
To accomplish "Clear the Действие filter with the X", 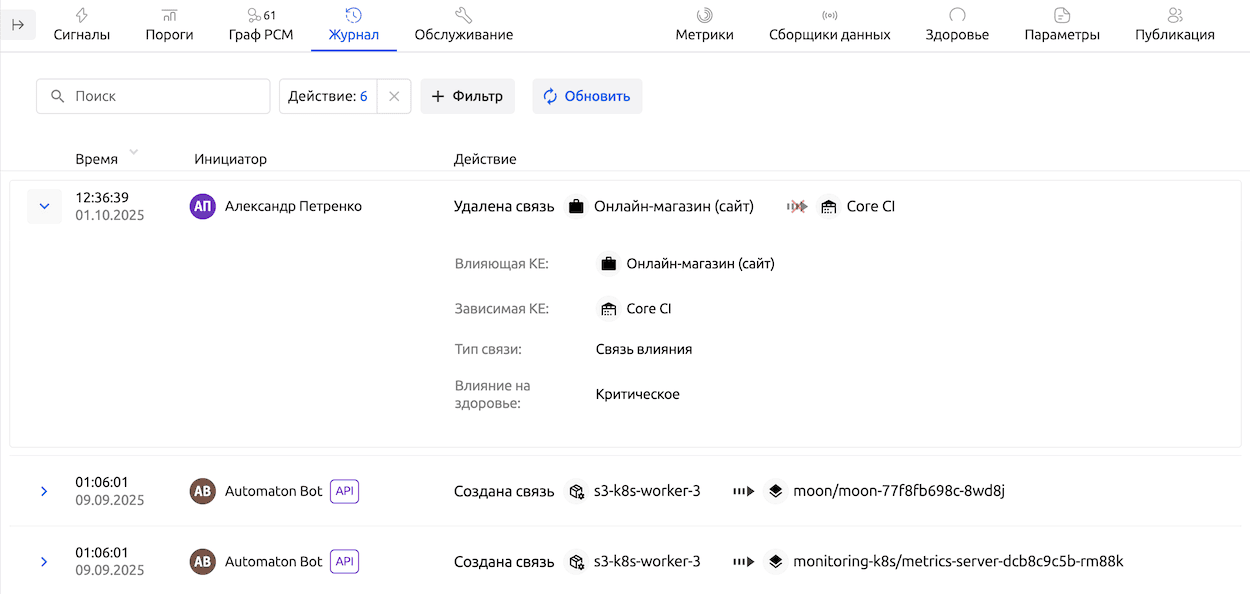I will [x=394, y=96].
